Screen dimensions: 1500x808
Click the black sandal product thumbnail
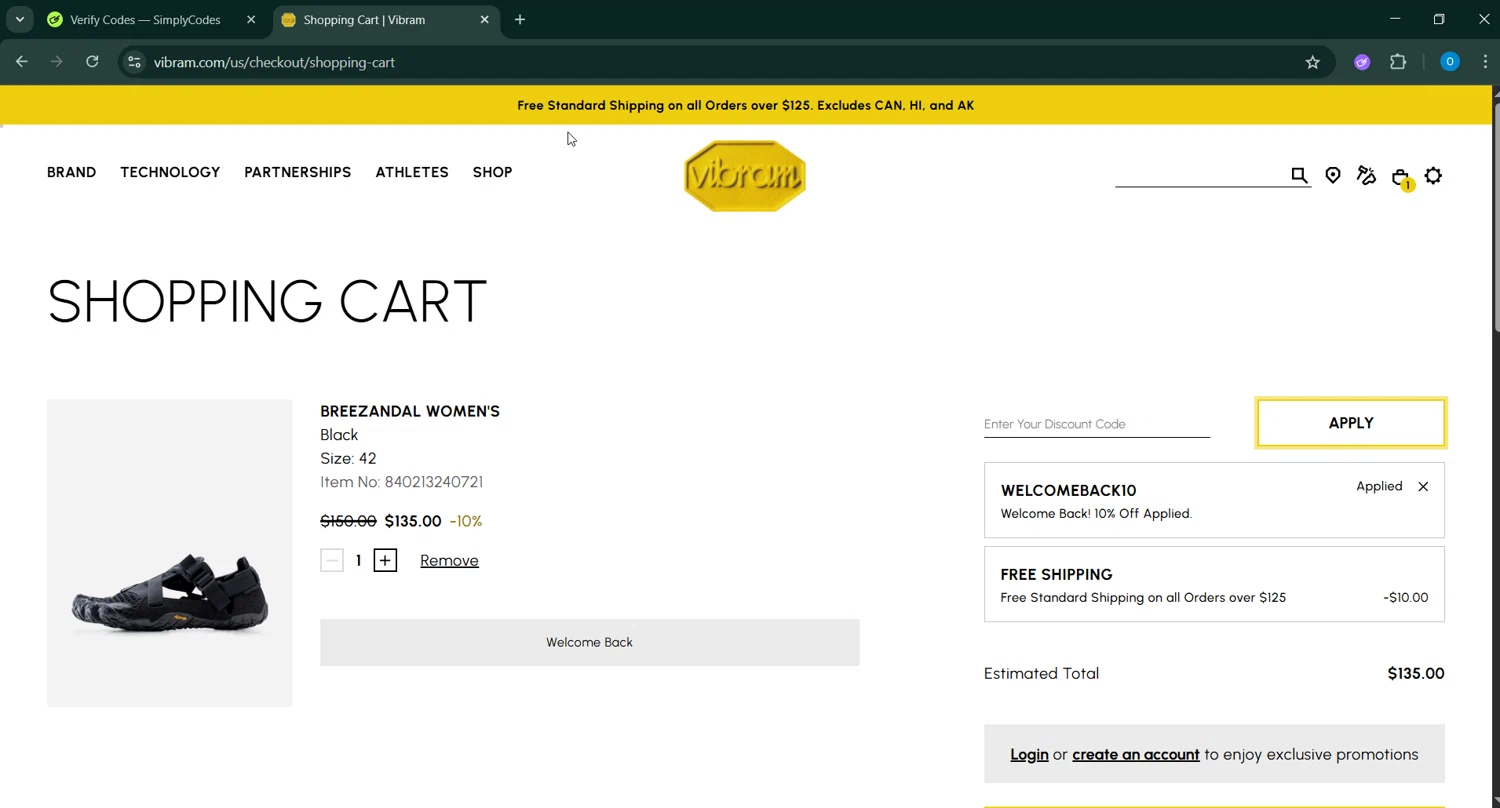pos(170,553)
